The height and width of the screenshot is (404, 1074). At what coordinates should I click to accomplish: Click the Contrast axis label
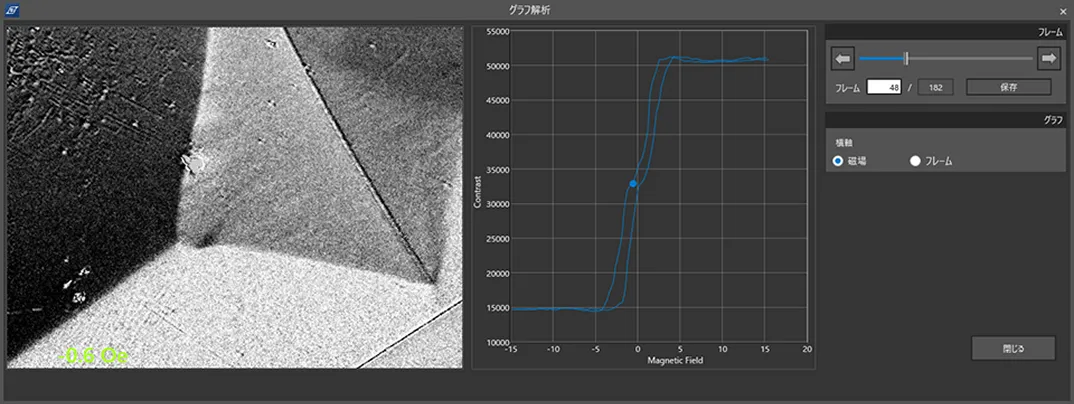pyautogui.click(x=479, y=189)
